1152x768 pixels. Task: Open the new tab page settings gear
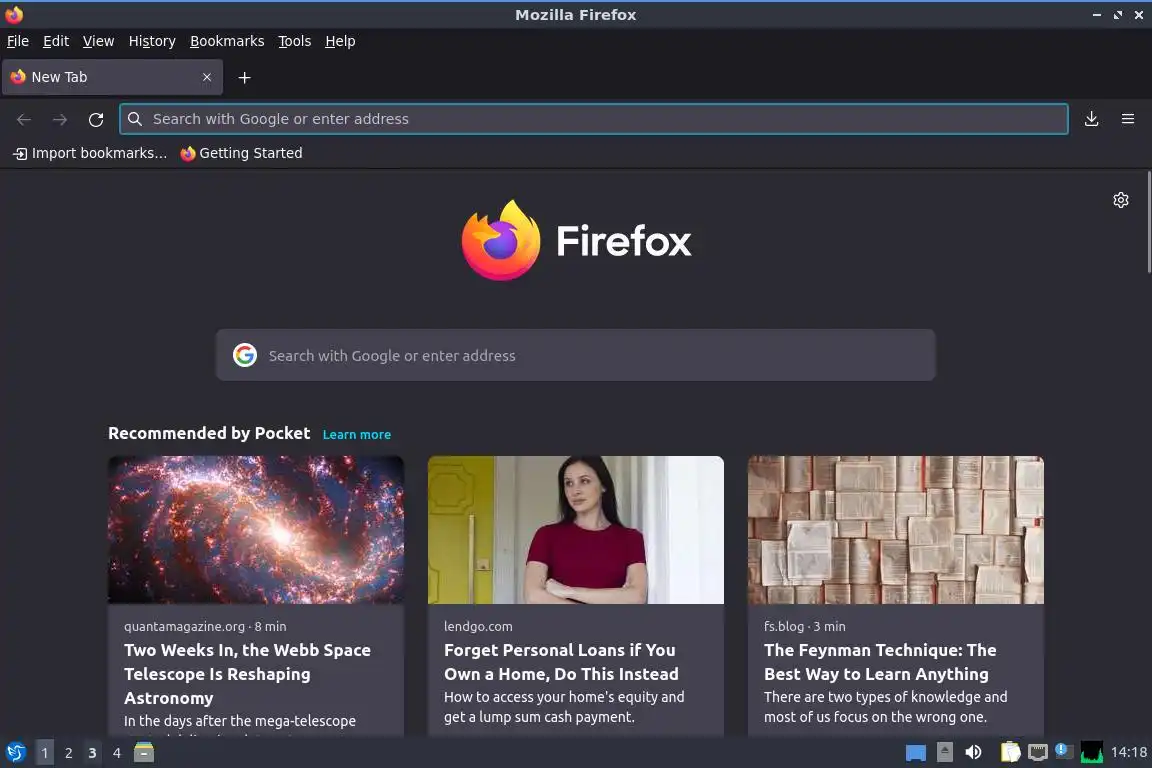pyautogui.click(x=1120, y=200)
